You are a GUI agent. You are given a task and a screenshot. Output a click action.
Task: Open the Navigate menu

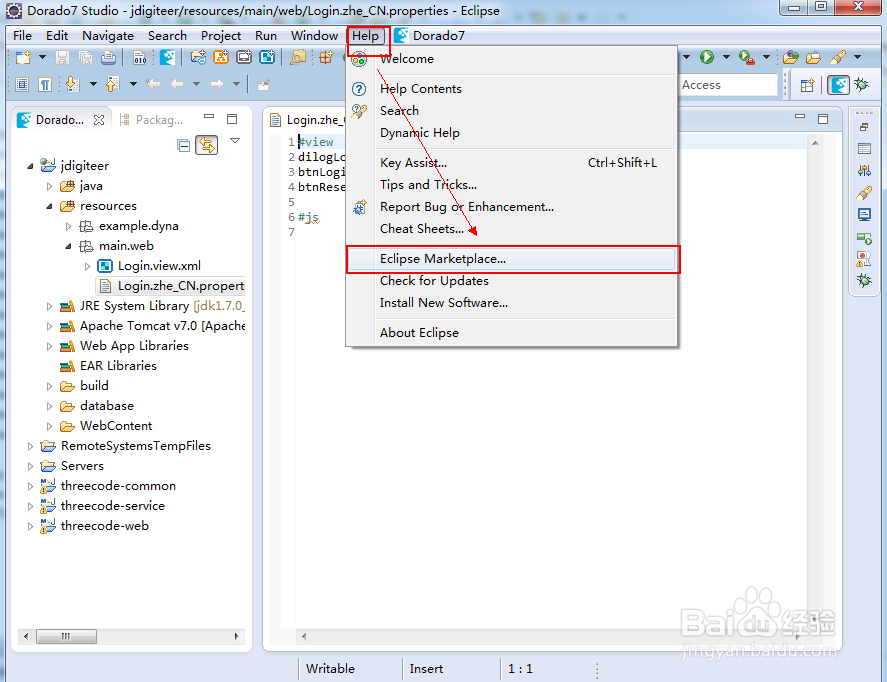[107, 36]
